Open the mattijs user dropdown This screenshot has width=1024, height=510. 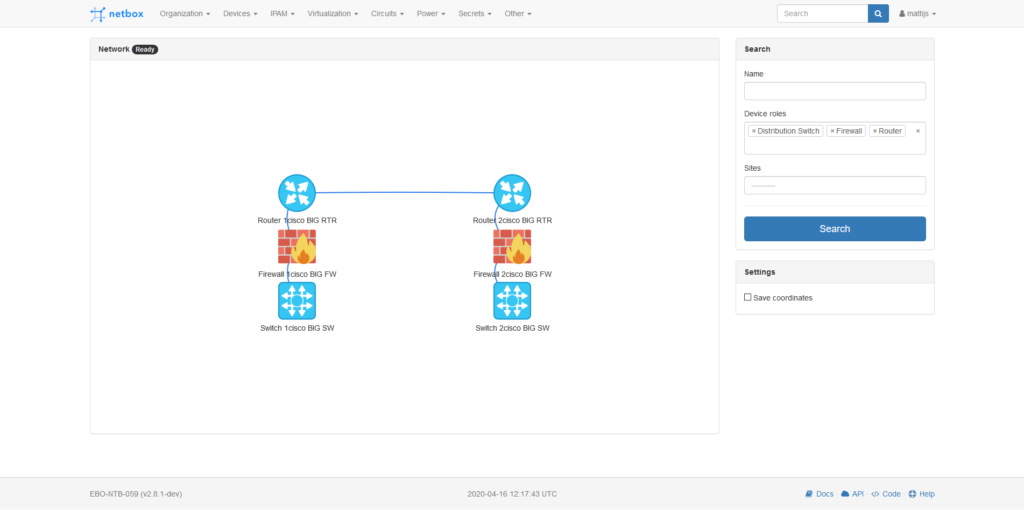[917, 14]
